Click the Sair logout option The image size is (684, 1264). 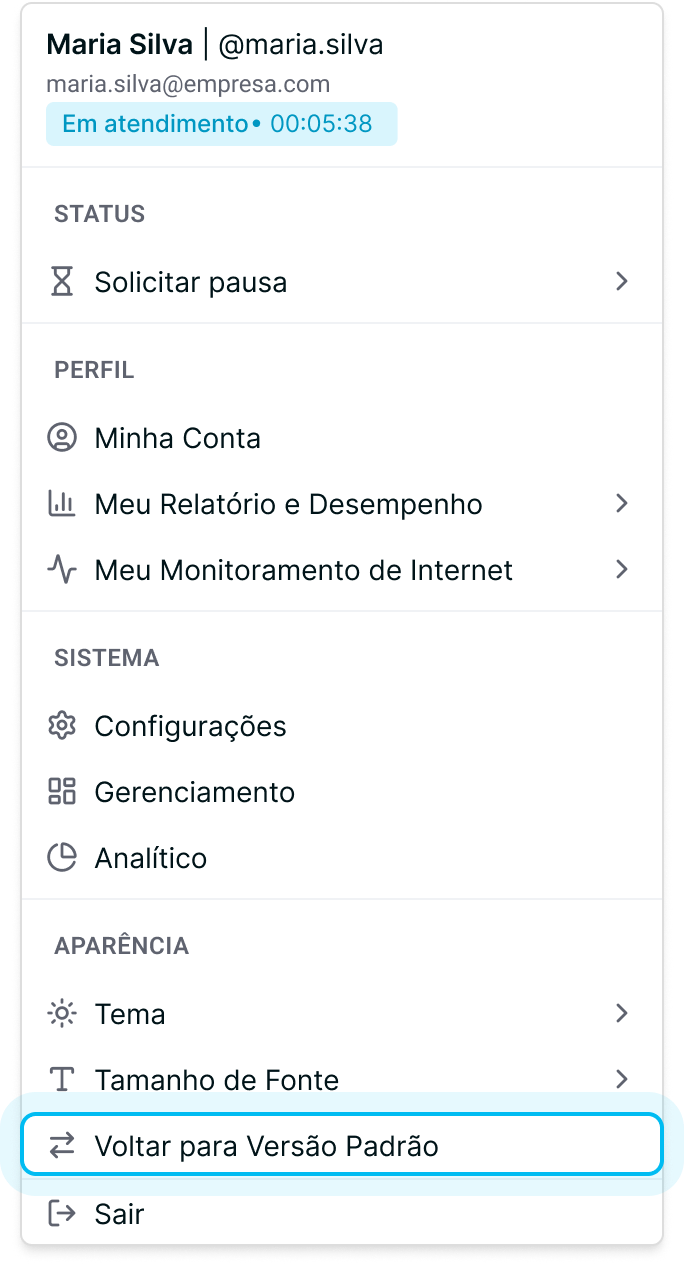tap(342, 1214)
